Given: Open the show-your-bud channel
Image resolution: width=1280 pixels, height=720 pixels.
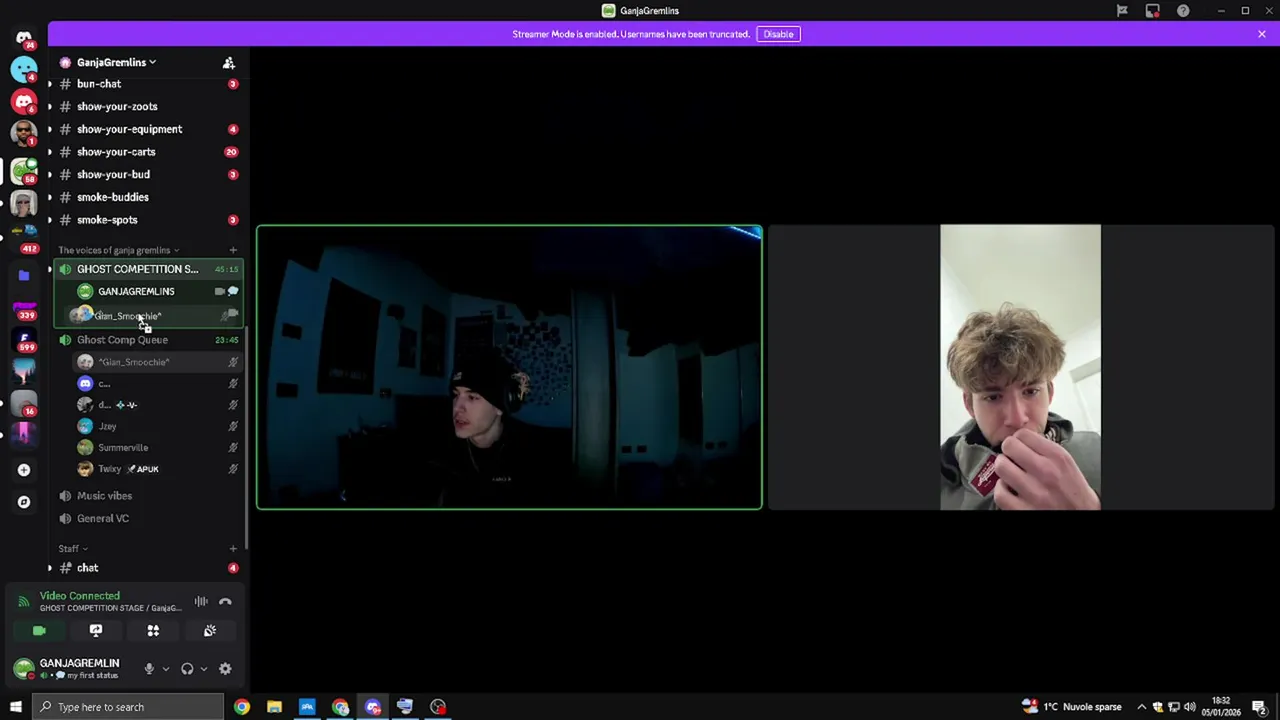Looking at the screenshot, I should click(x=113, y=174).
